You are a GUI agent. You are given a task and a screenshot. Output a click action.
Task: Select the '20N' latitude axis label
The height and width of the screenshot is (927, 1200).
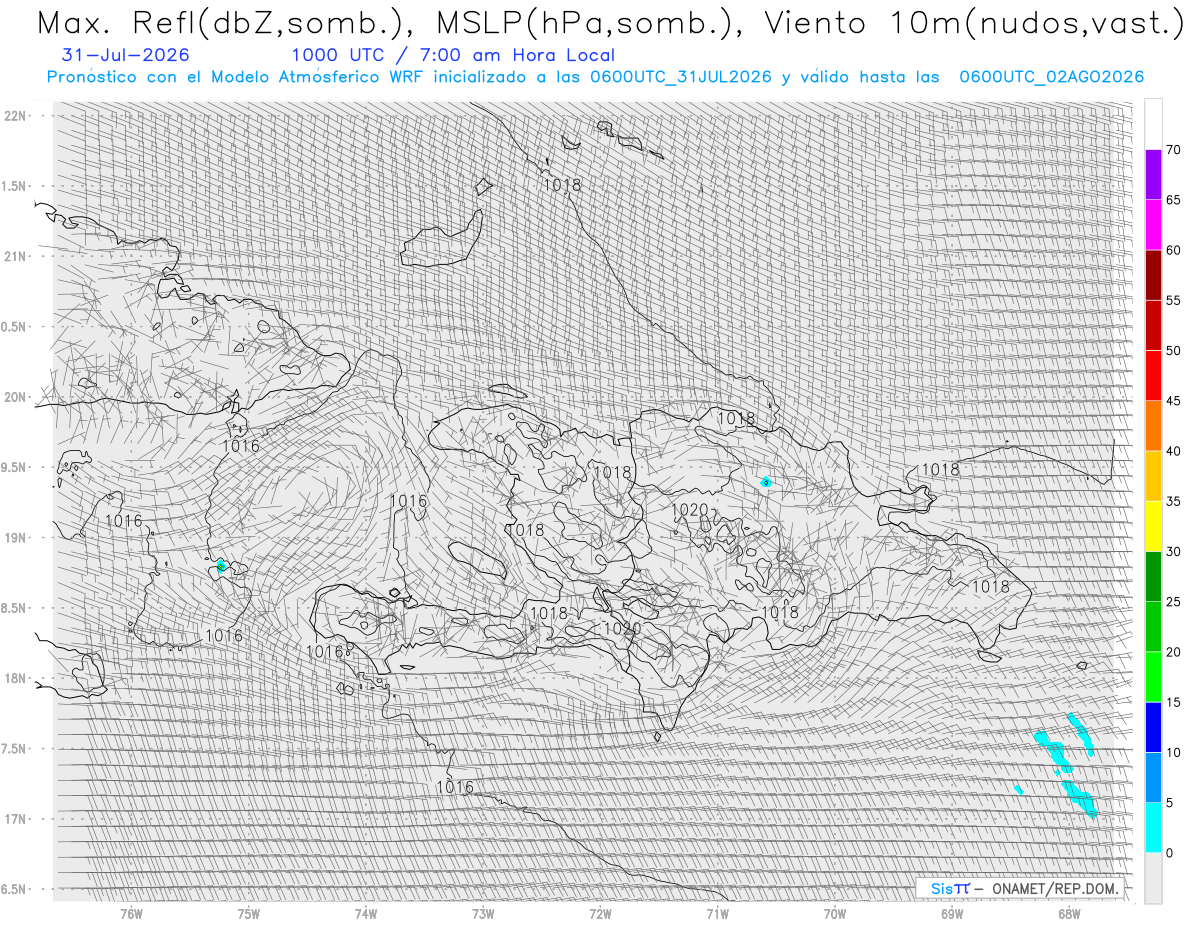click(x=15, y=397)
